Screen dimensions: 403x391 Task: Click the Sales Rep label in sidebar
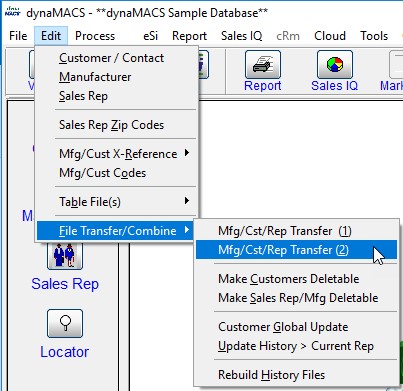(65, 284)
